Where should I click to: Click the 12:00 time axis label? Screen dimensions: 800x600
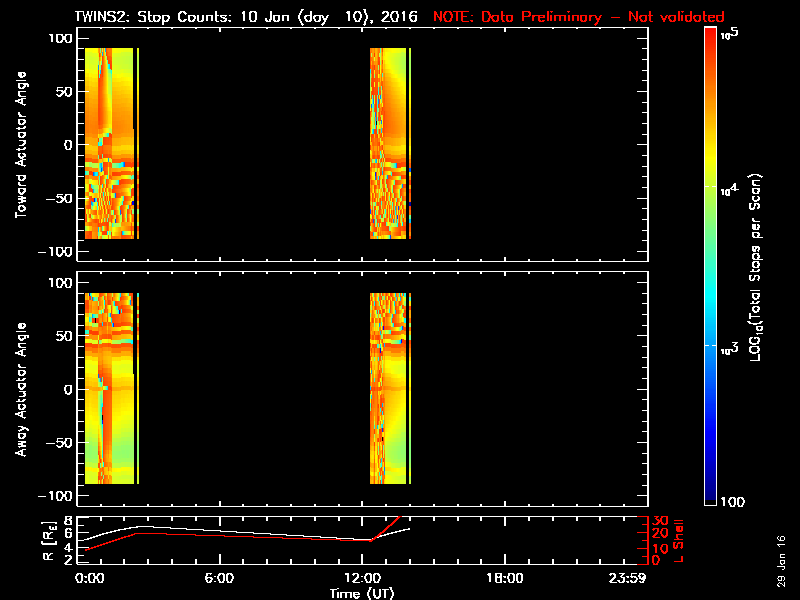(x=362, y=579)
